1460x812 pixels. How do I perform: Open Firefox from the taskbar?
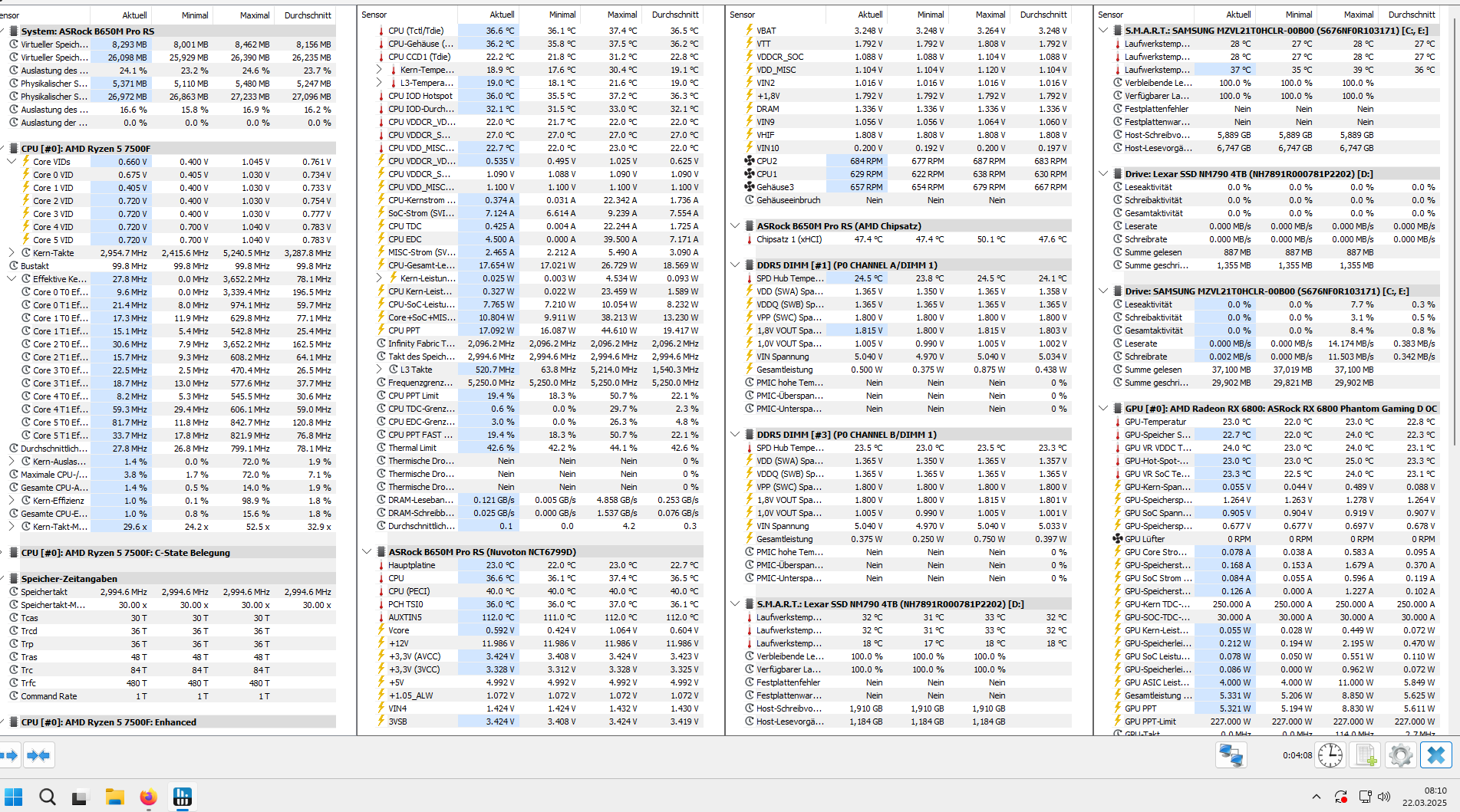(x=148, y=797)
